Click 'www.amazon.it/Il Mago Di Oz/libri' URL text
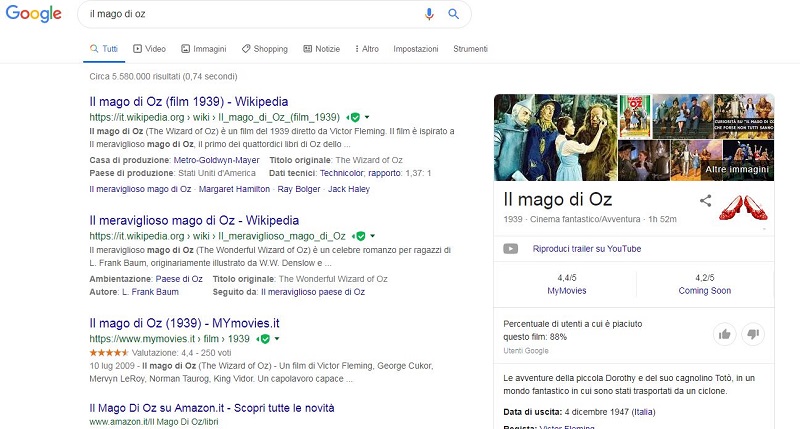 [154, 422]
